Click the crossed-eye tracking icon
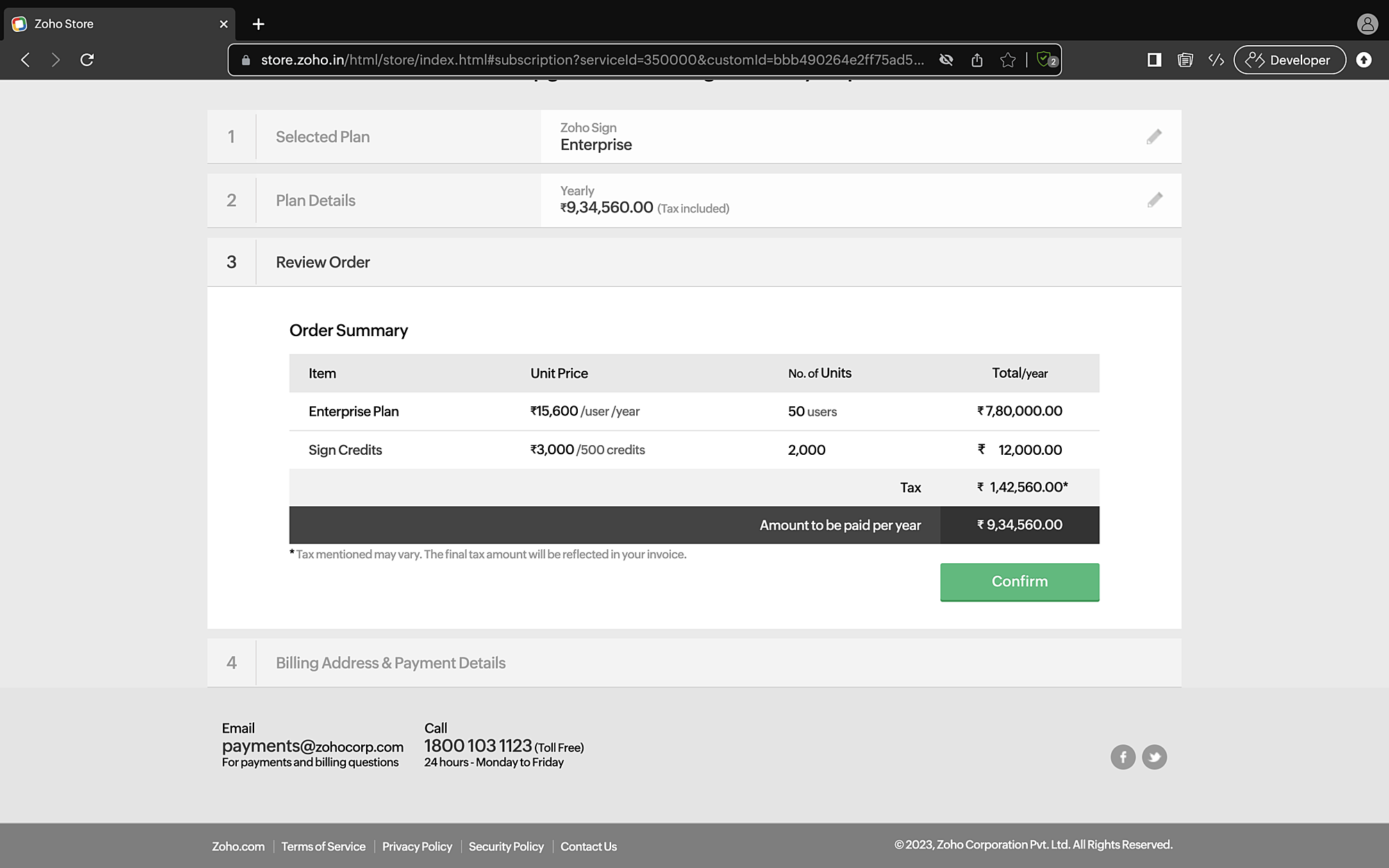Screen dimensions: 1389x868 (946, 60)
